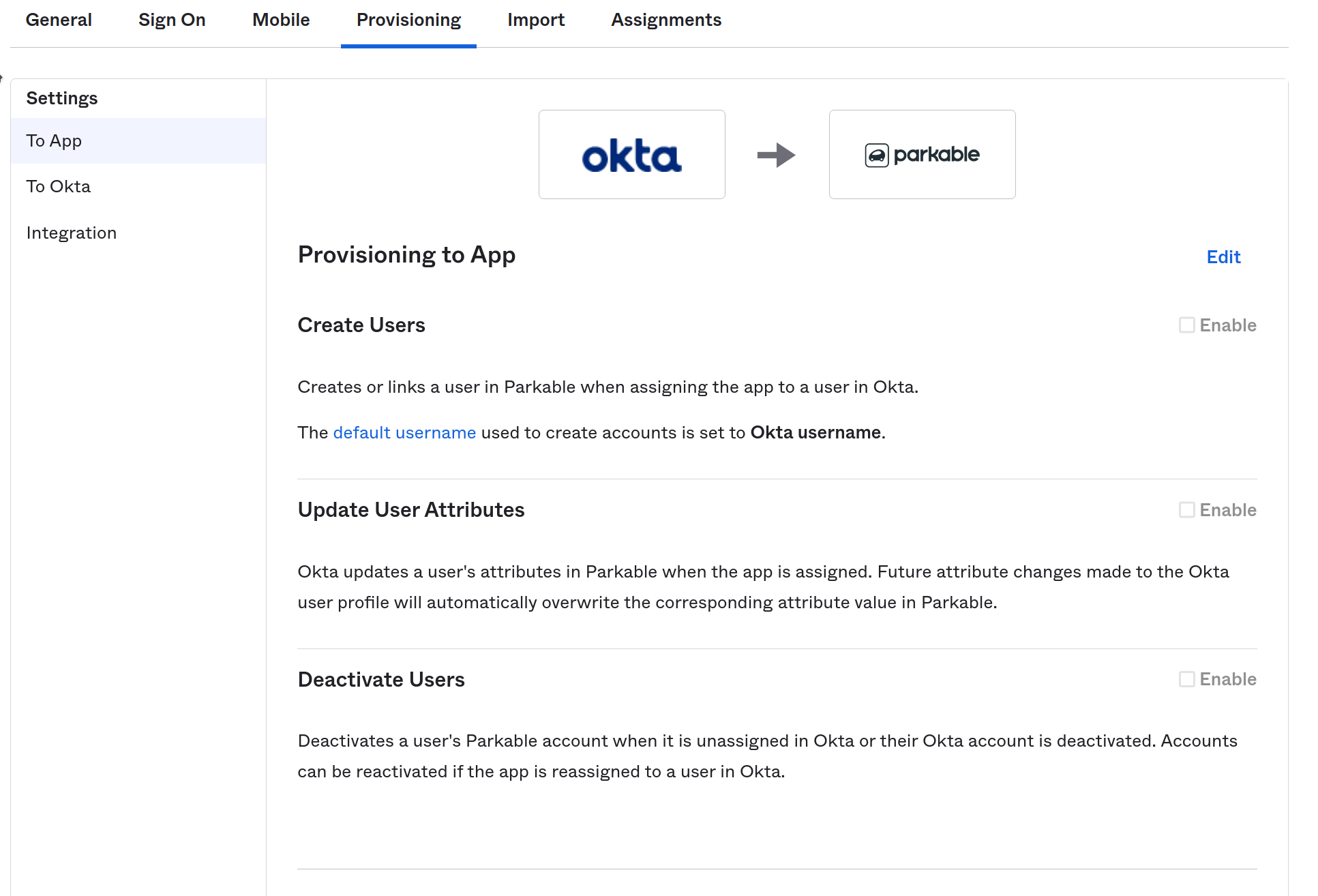The image size is (1318, 896).
Task: Select the Provisioning tab
Action: pyautogui.click(x=408, y=20)
